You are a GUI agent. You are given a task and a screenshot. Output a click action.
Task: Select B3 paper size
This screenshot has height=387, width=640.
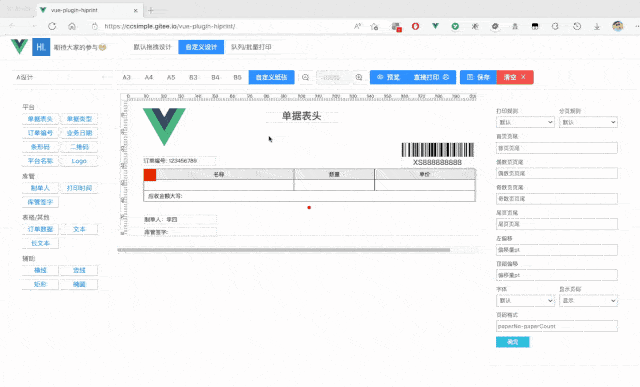point(193,77)
